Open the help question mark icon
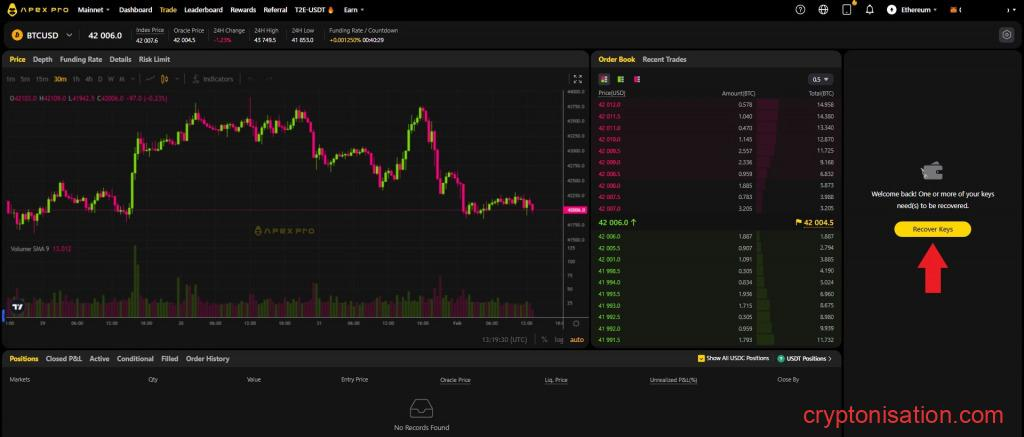 click(800, 9)
